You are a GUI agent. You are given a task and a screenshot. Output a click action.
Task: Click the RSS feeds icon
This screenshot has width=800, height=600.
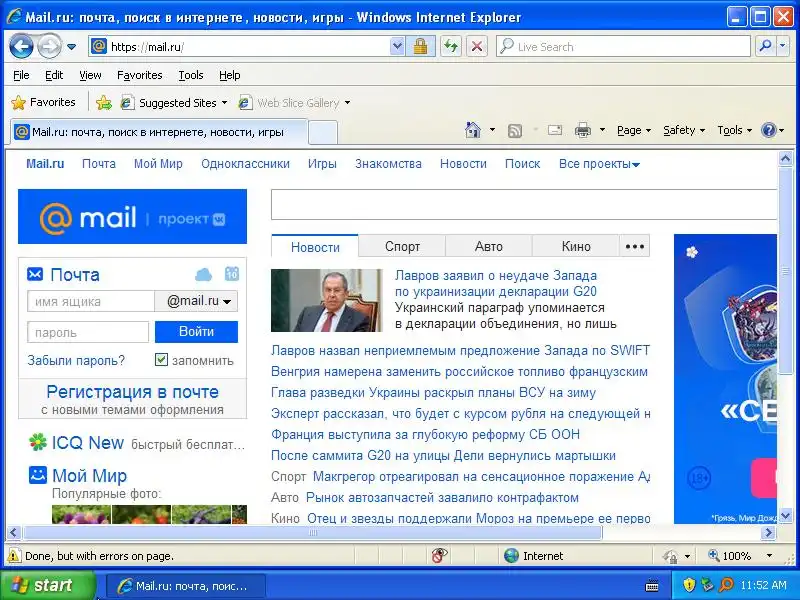tap(515, 131)
